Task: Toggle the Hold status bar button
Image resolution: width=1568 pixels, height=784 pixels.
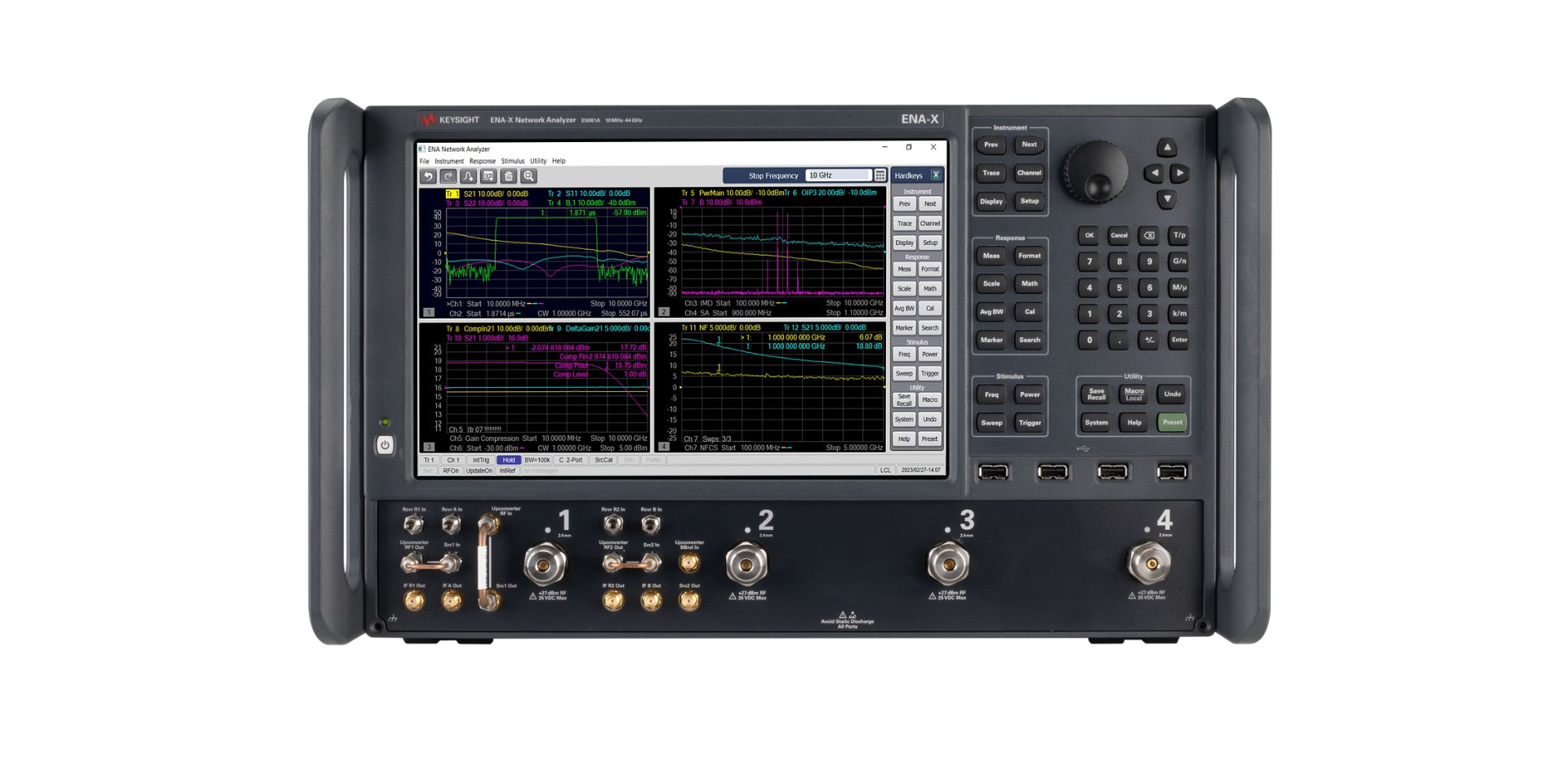Action: (x=509, y=460)
